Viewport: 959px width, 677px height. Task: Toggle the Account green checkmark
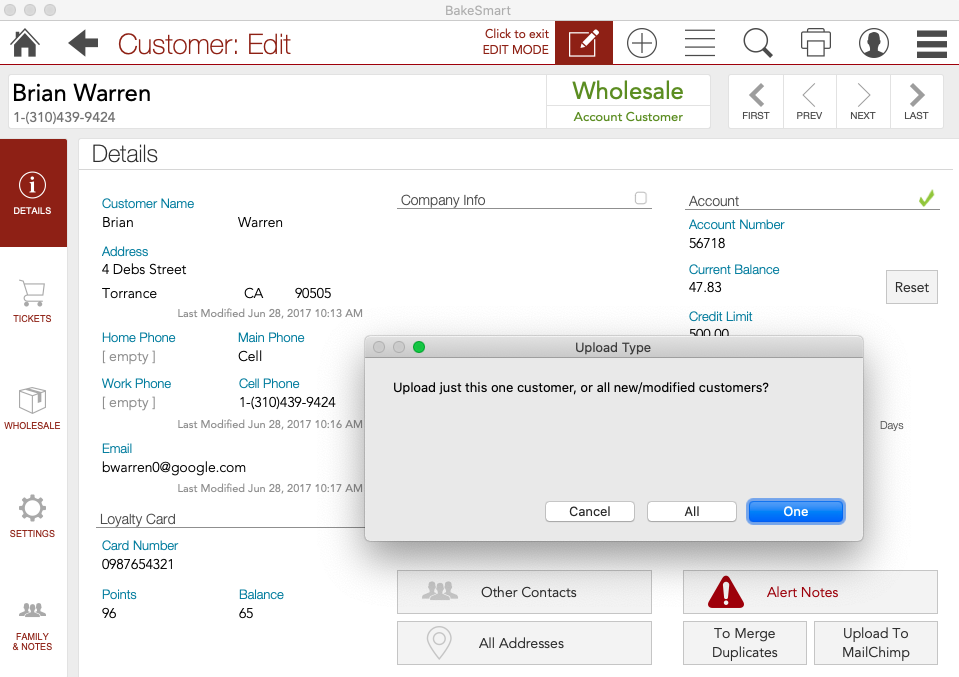click(x=926, y=199)
